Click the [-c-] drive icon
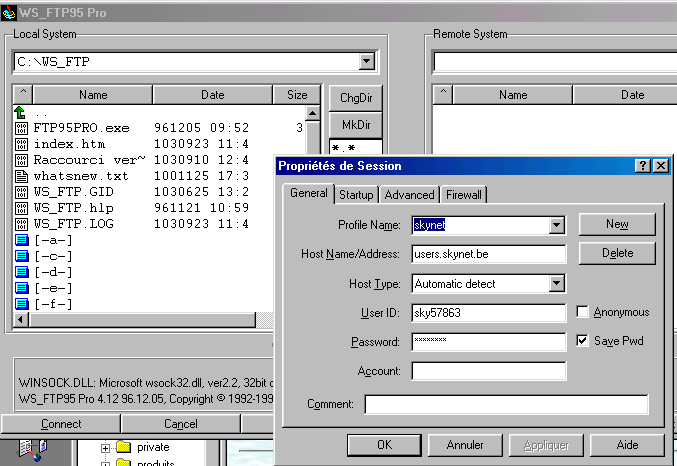677x466 pixels. click(x=22, y=256)
